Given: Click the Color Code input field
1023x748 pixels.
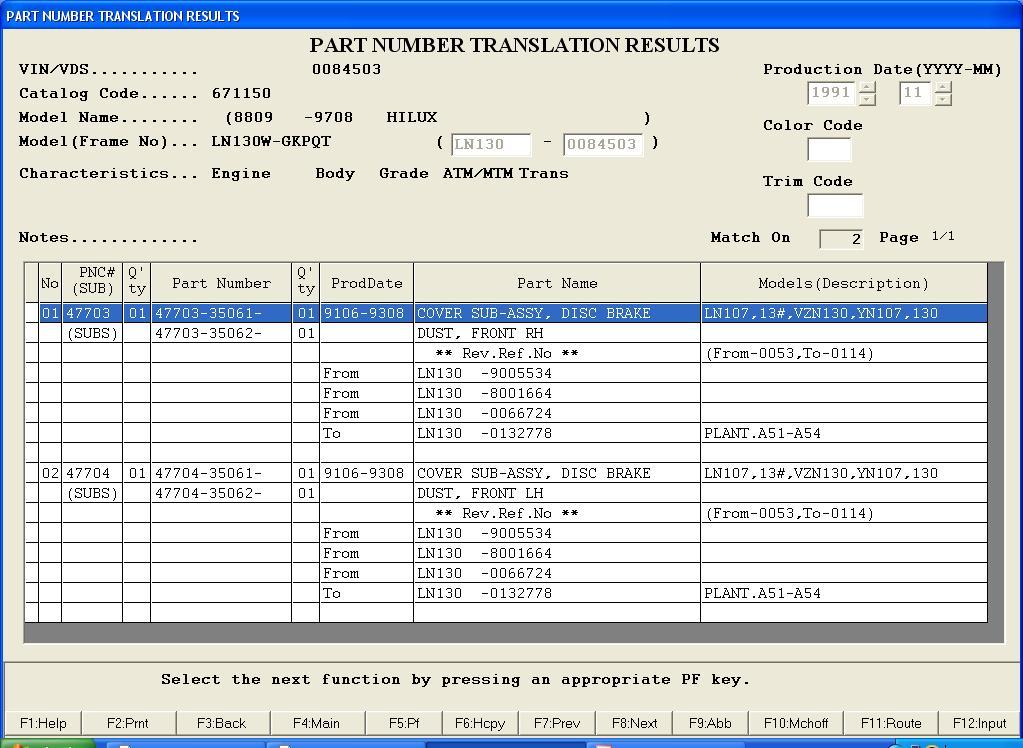Looking at the screenshot, I should pos(829,150).
